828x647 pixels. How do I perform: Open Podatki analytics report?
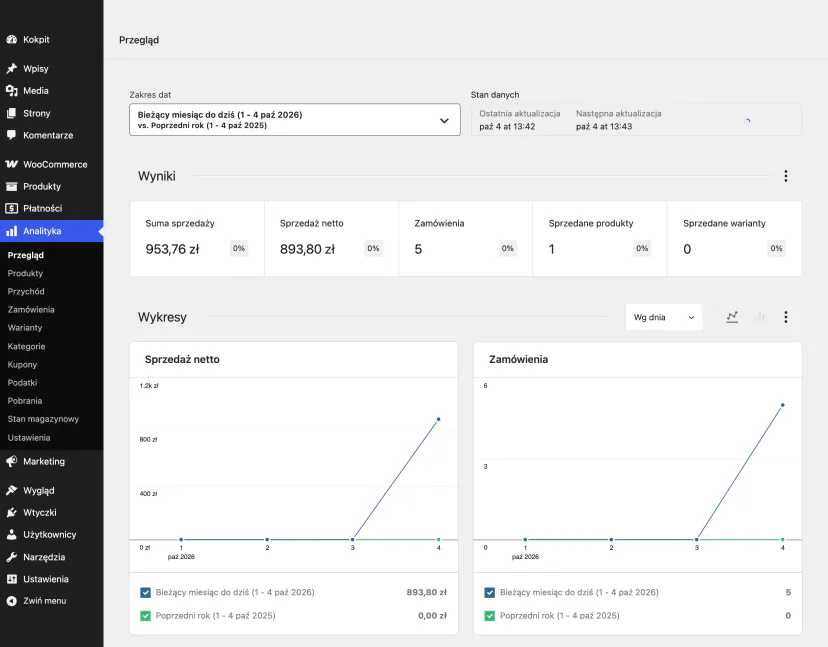click(x=22, y=383)
